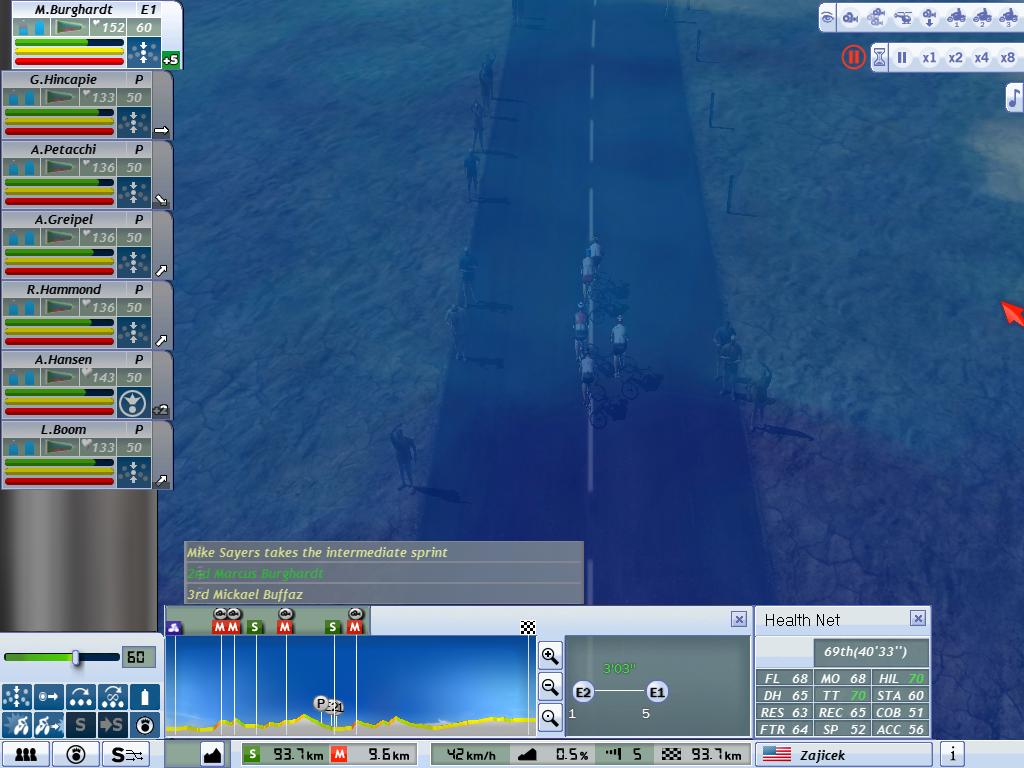Click the info button beside Zajicek
Image resolution: width=1024 pixels, height=768 pixels.
pyautogui.click(x=953, y=754)
